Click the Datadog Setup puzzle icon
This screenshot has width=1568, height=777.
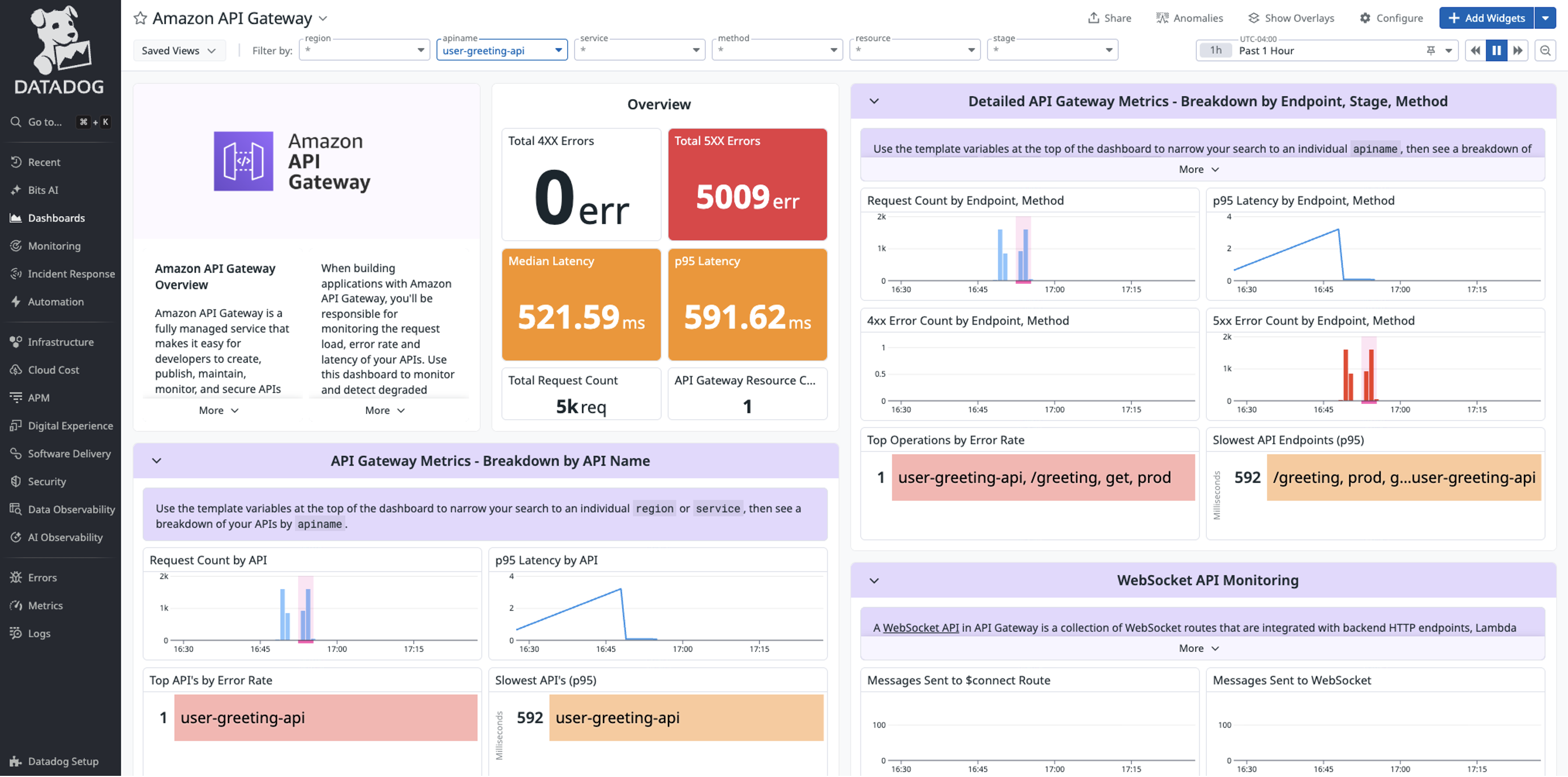(16, 762)
